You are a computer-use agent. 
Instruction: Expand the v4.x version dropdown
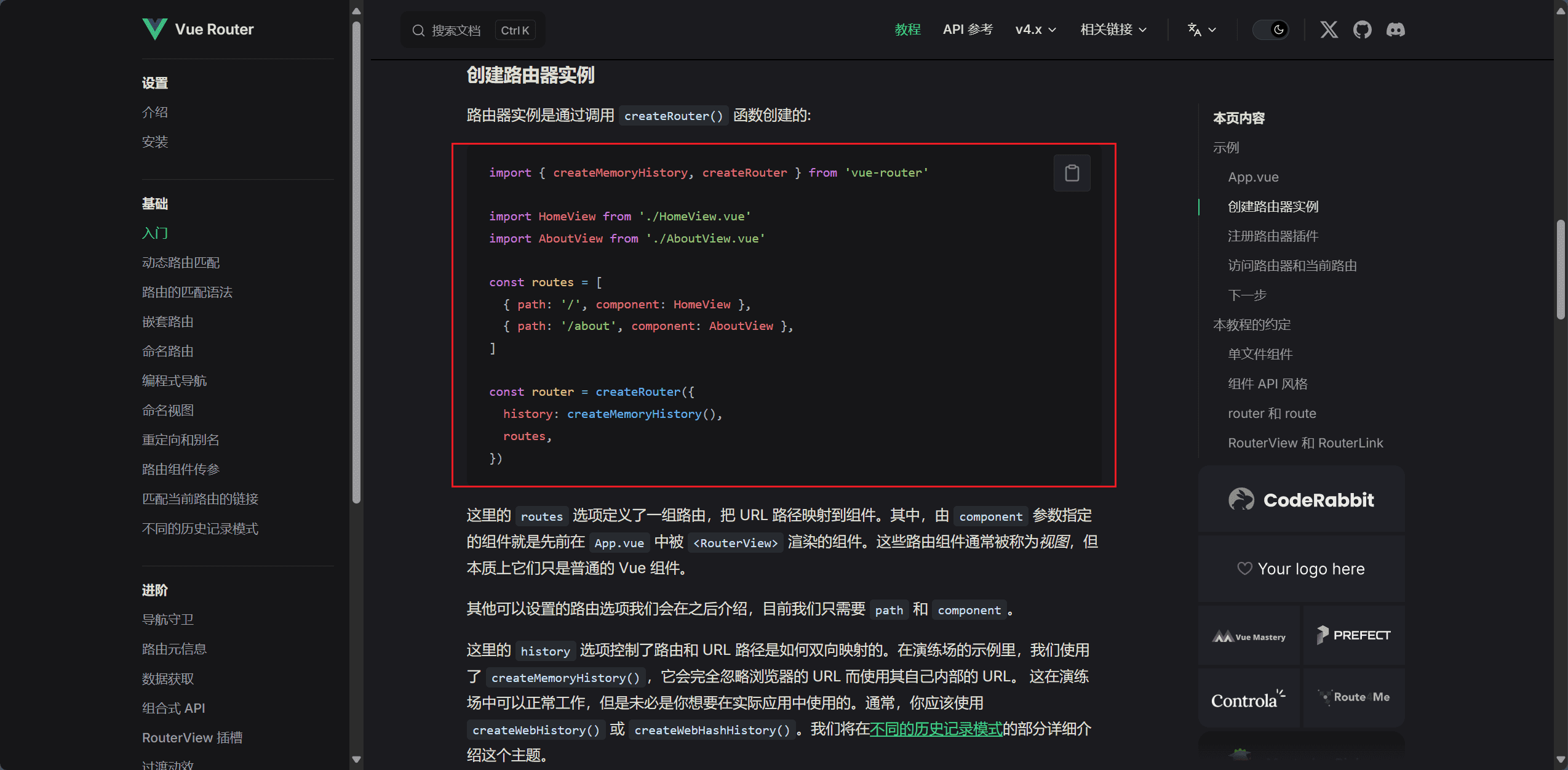tap(1035, 30)
